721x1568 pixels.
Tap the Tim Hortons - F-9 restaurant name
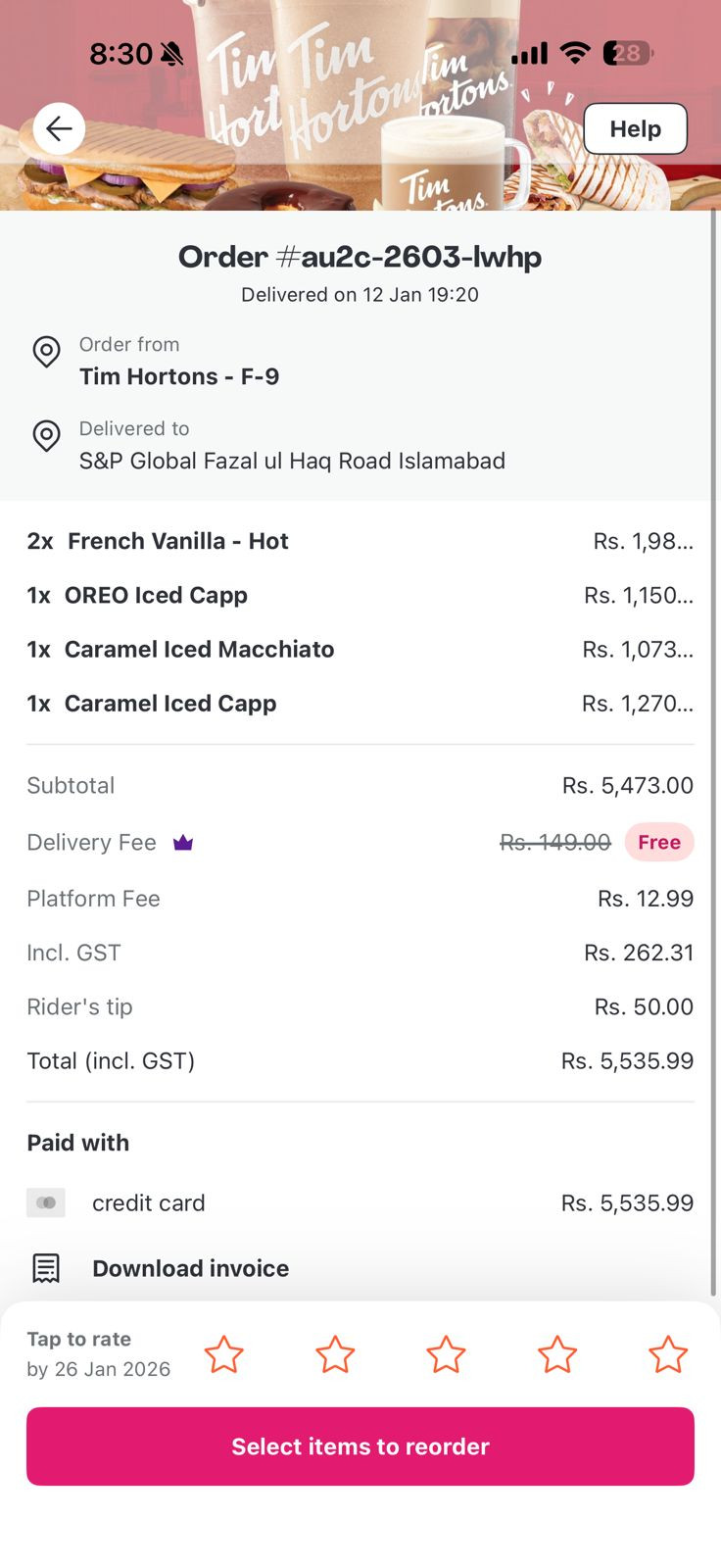179,376
